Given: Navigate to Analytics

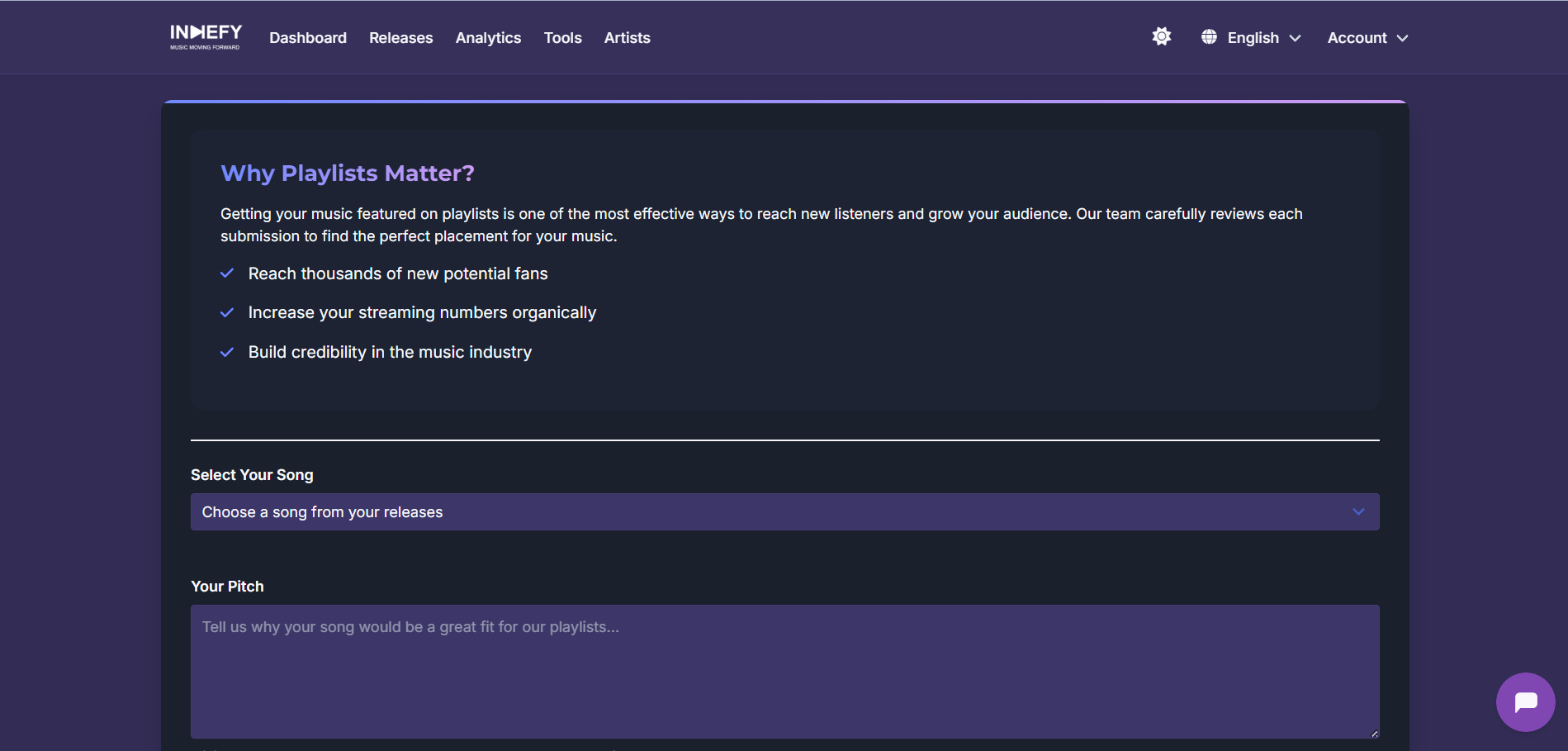Looking at the screenshot, I should tap(488, 38).
